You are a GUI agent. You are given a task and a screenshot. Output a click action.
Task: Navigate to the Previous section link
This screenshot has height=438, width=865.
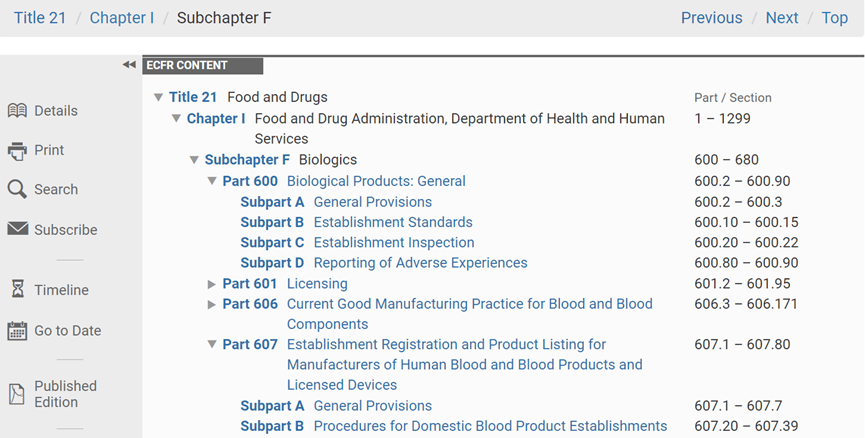711,18
